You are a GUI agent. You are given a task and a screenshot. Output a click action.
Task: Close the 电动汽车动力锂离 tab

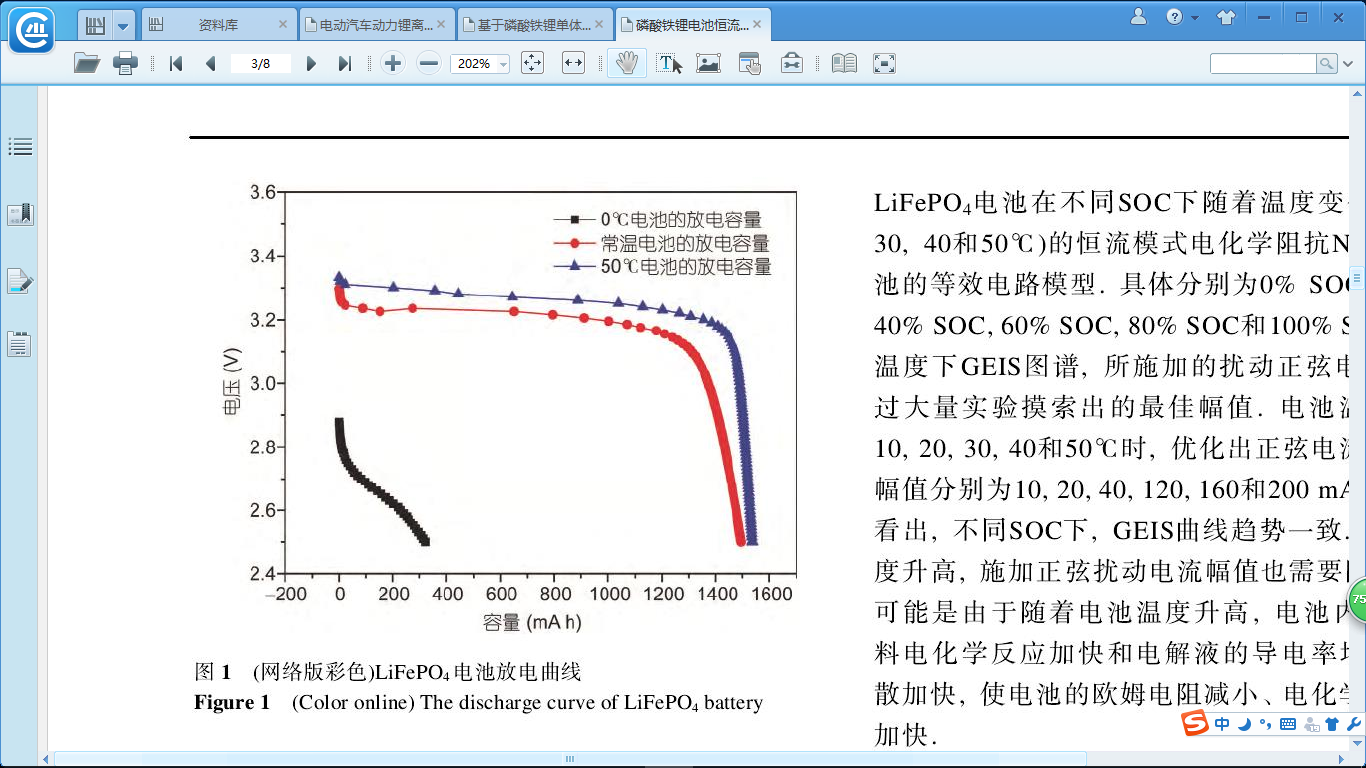click(441, 25)
